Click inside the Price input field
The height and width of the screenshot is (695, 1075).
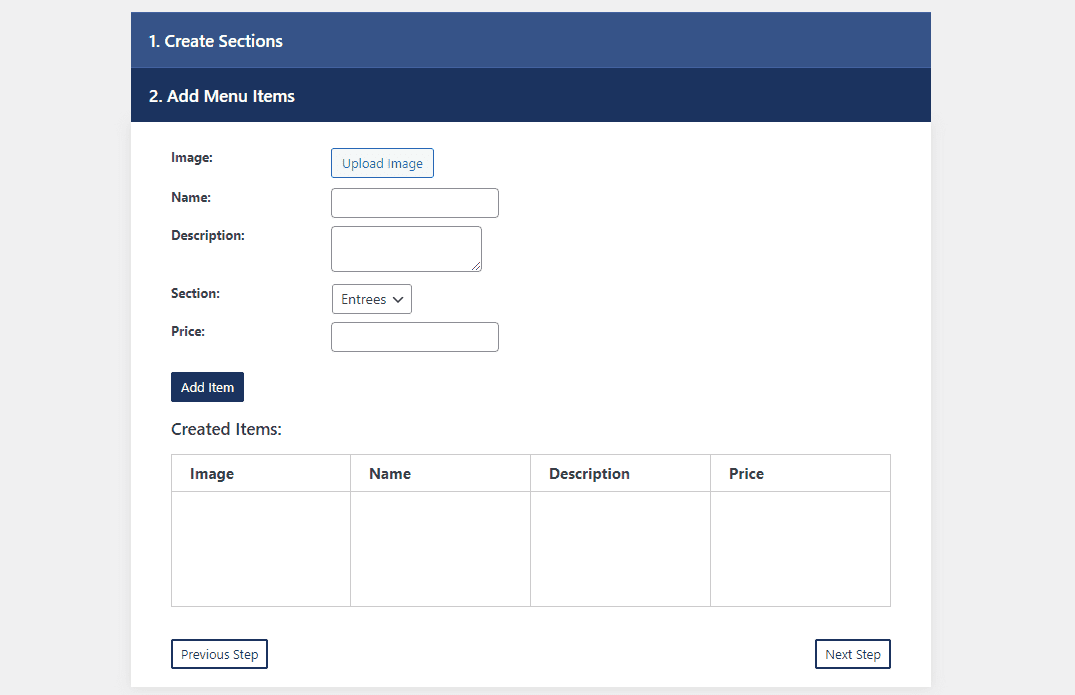click(x=414, y=337)
